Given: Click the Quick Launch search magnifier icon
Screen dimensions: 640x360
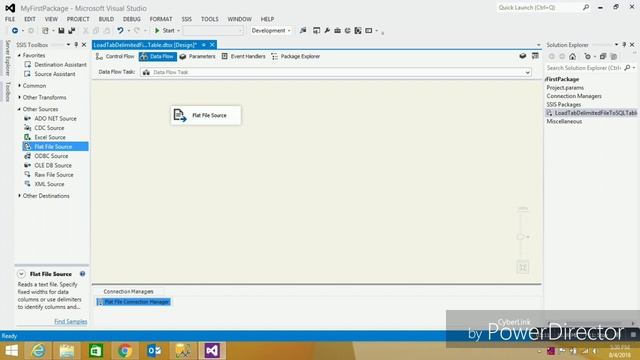Looking at the screenshot, I should pyautogui.click(x=586, y=7).
